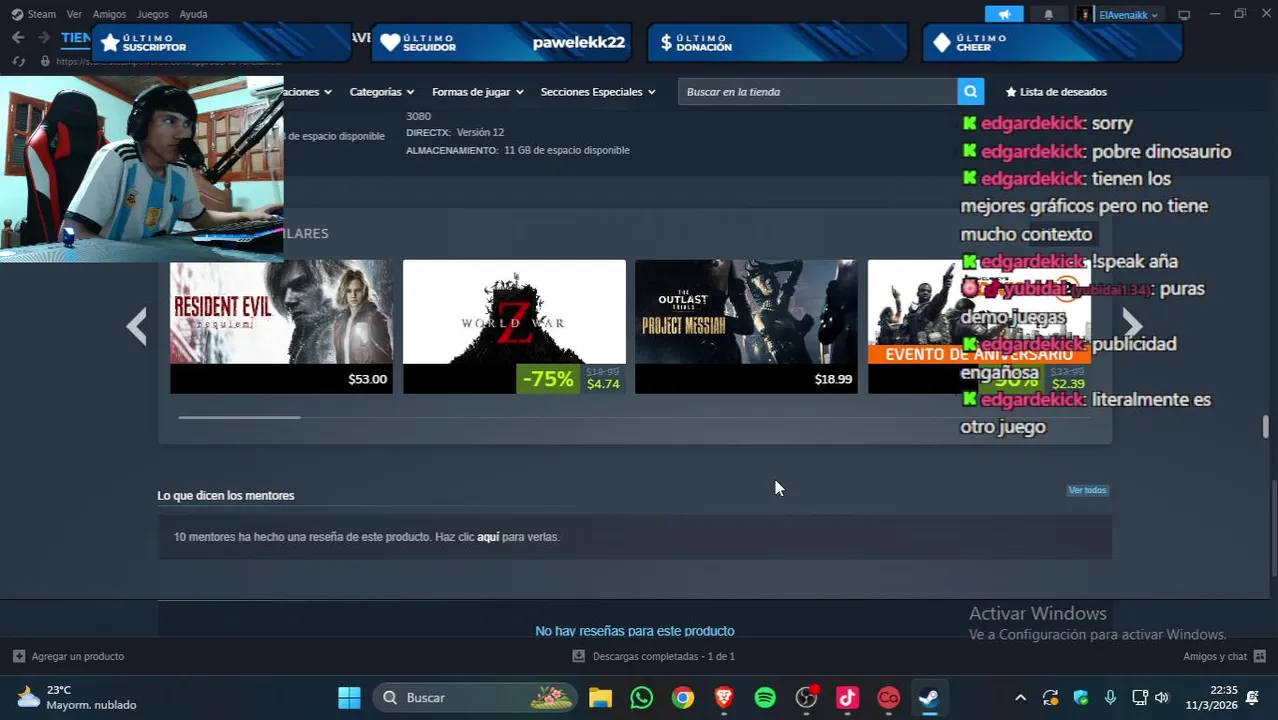Open network settings tray icon

click(1140, 698)
